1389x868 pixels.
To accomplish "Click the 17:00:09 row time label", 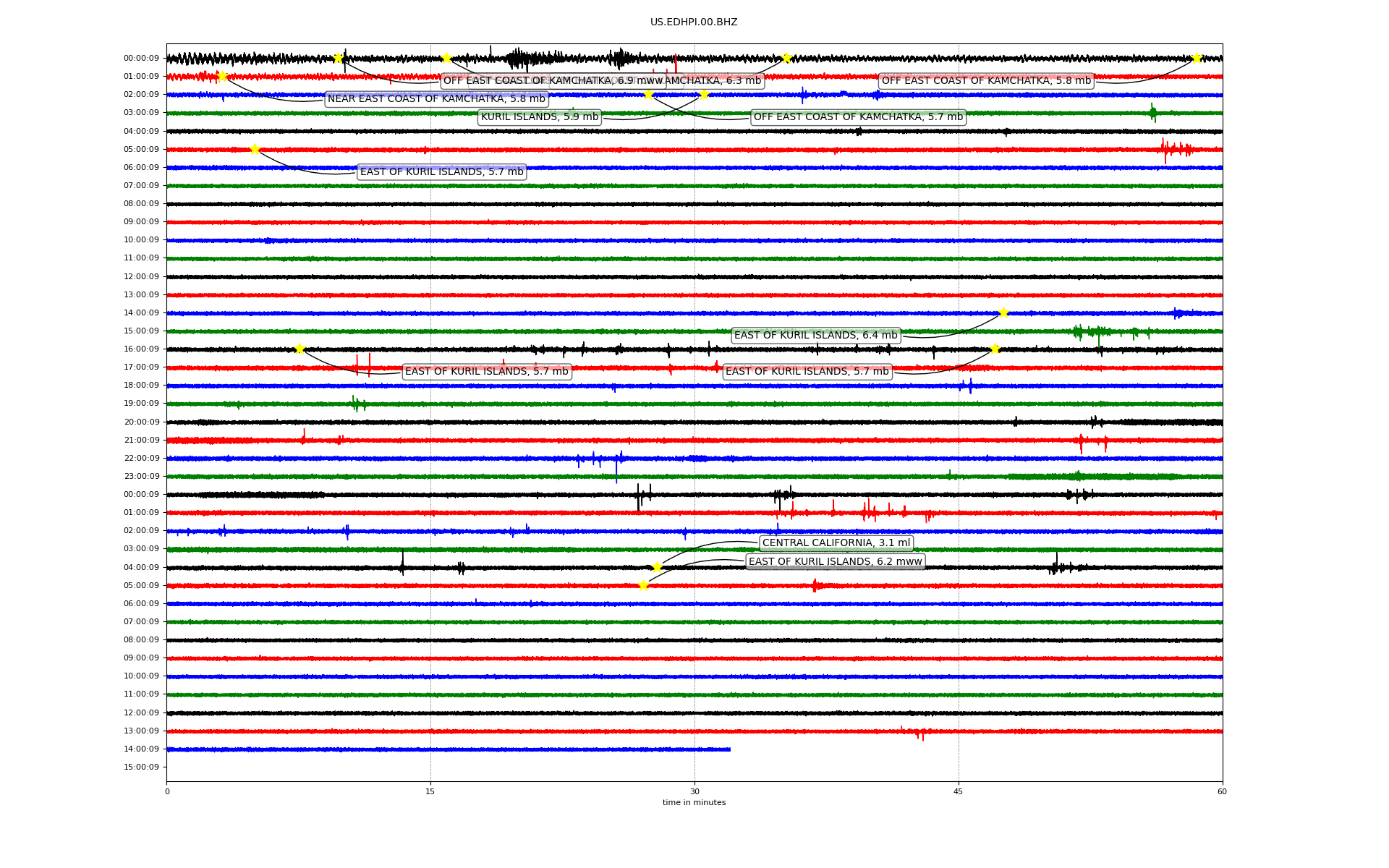I will pyautogui.click(x=141, y=367).
